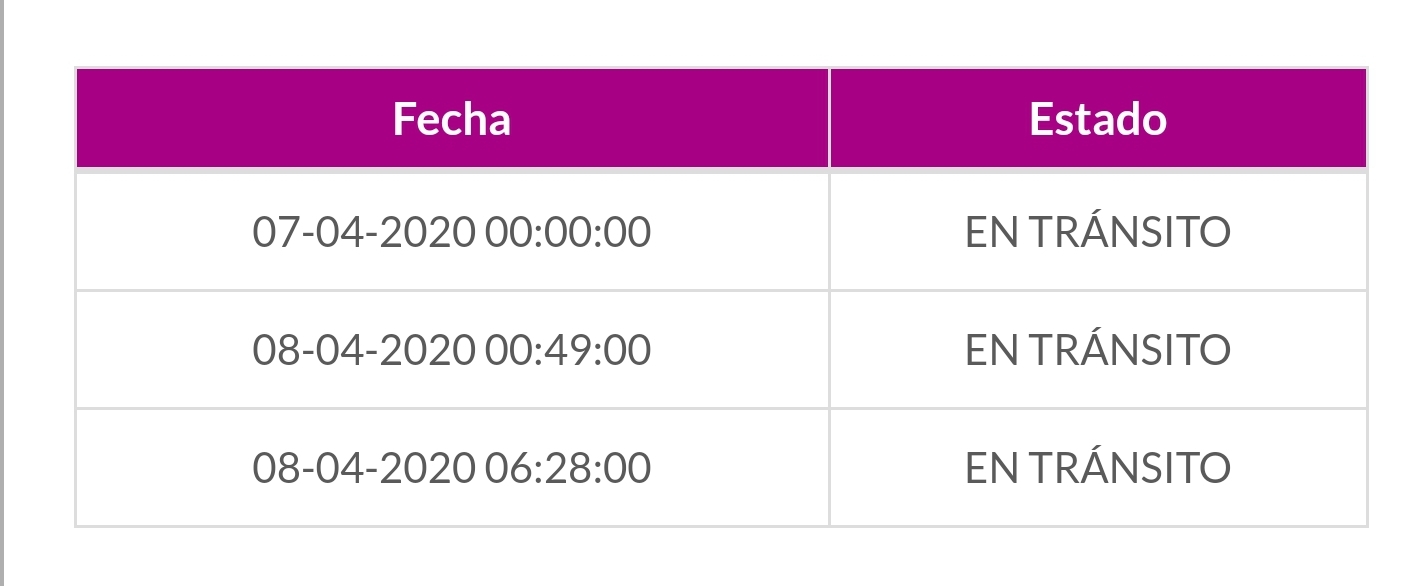Select the 07-04-2020 date text
This screenshot has width=1403, height=586.
[364, 232]
